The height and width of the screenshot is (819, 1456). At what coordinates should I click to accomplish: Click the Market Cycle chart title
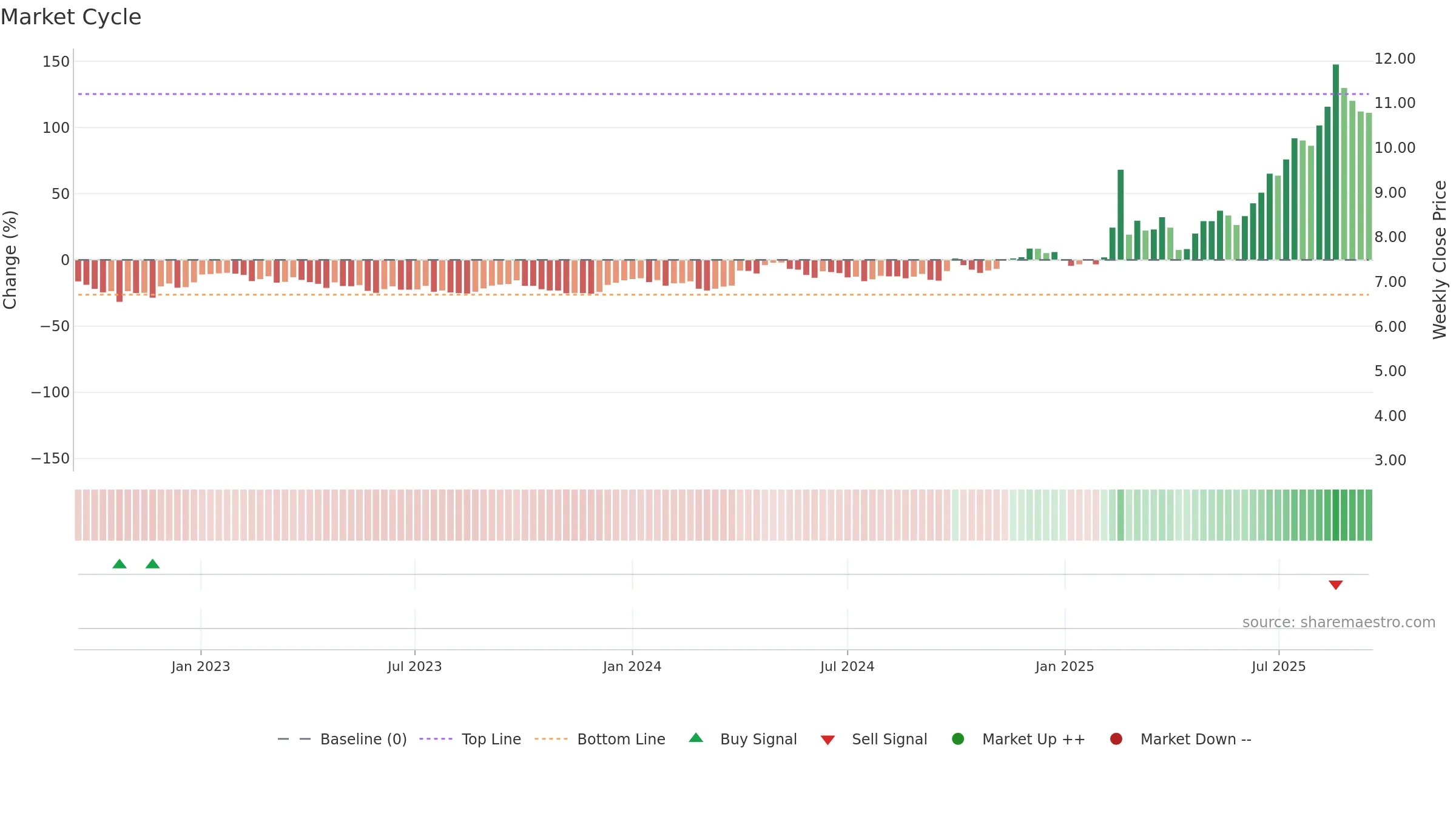pos(71,17)
